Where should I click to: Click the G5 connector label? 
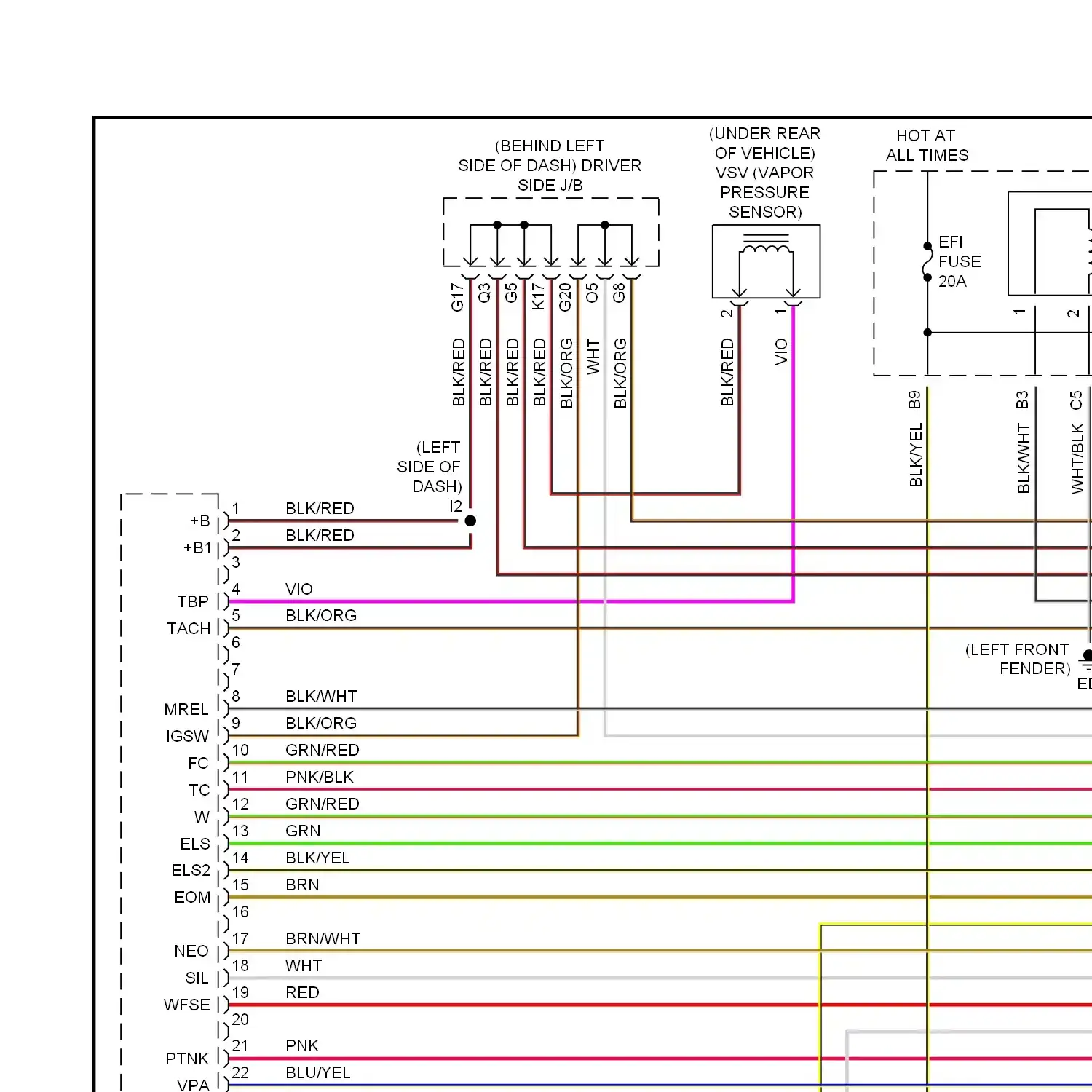click(x=511, y=293)
